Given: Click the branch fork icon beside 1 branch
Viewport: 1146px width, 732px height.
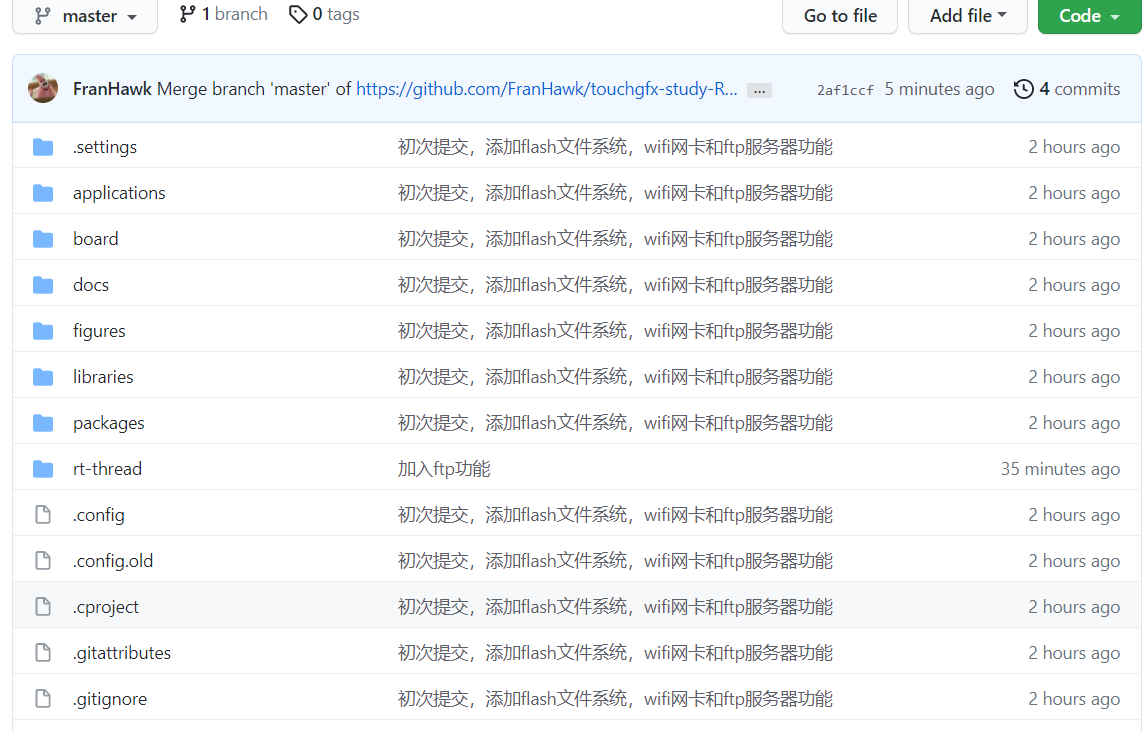Looking at the screenshot, I should (x=188, y=15).
